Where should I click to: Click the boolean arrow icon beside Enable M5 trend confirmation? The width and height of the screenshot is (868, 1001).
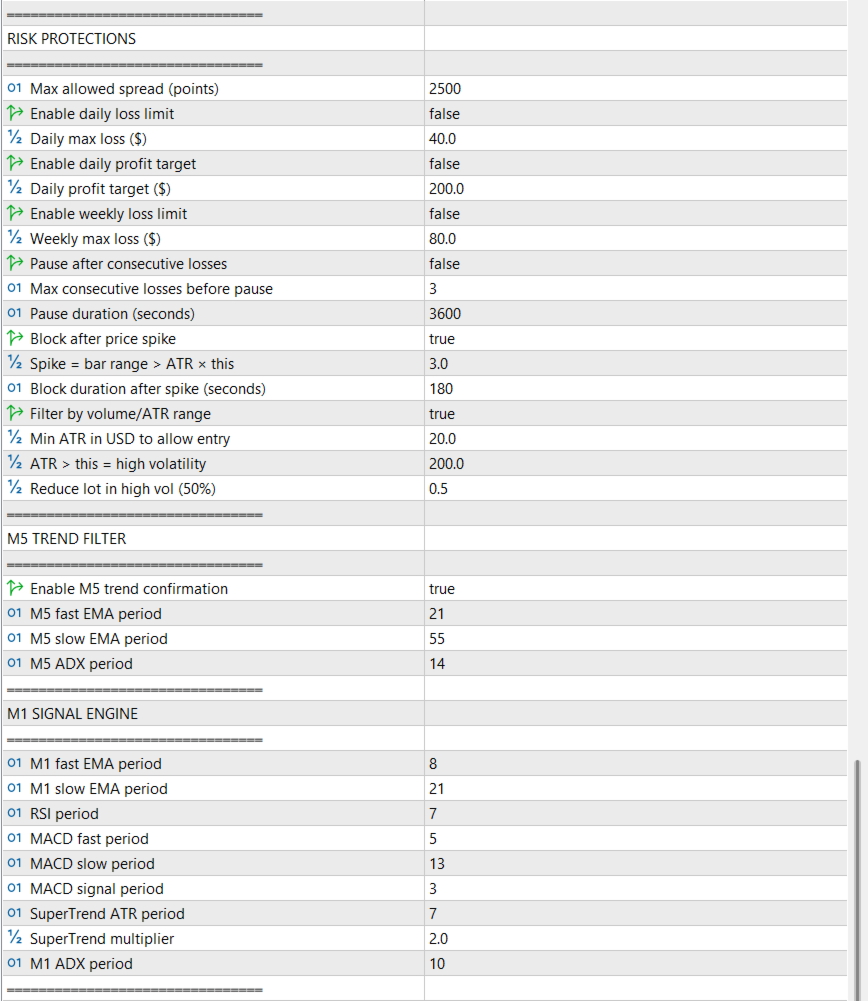pyautogui.click(x=14, y=589)
